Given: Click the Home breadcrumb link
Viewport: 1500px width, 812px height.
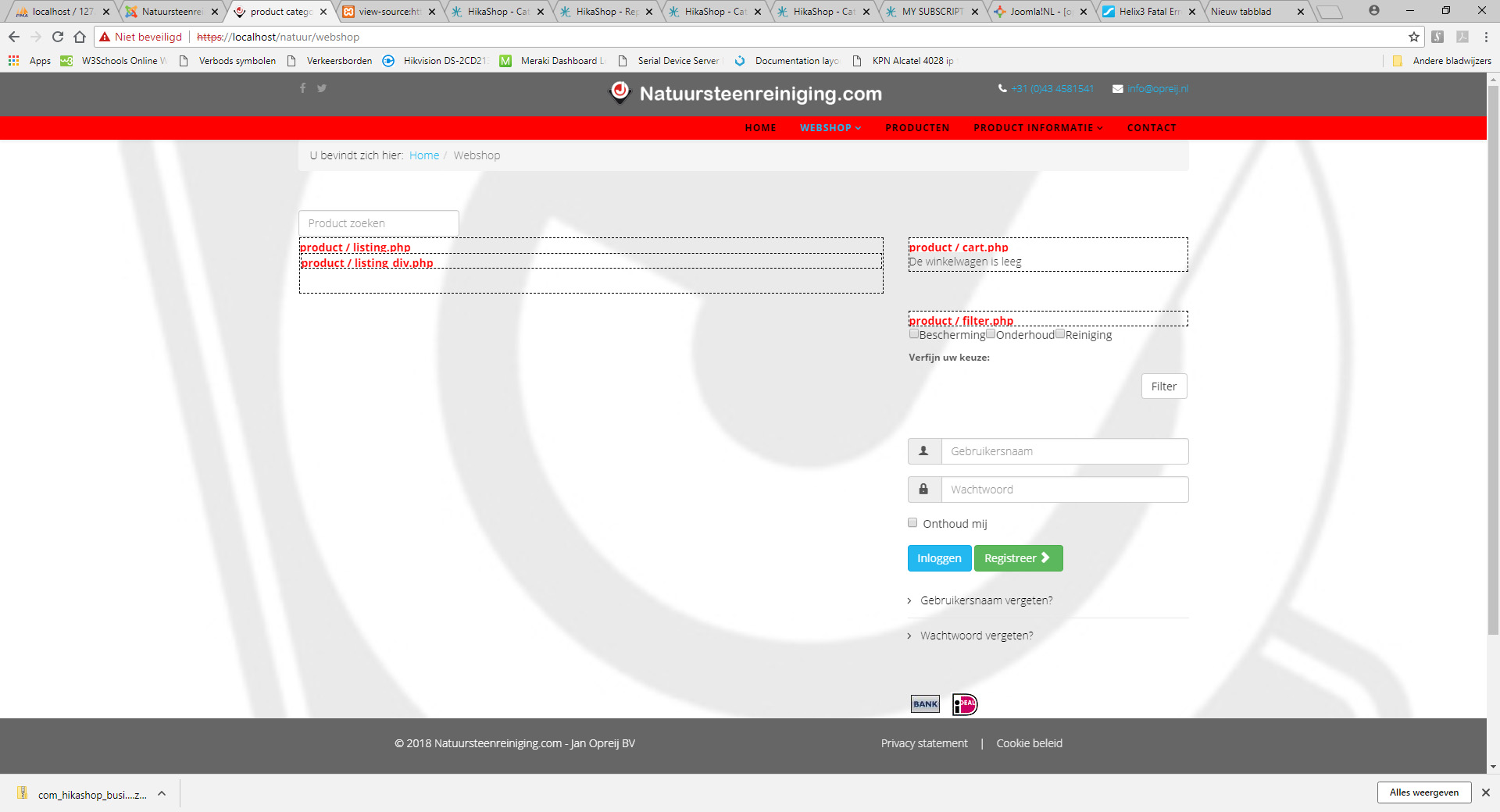Looking at the screenshot, I should (x=424, y=155).
